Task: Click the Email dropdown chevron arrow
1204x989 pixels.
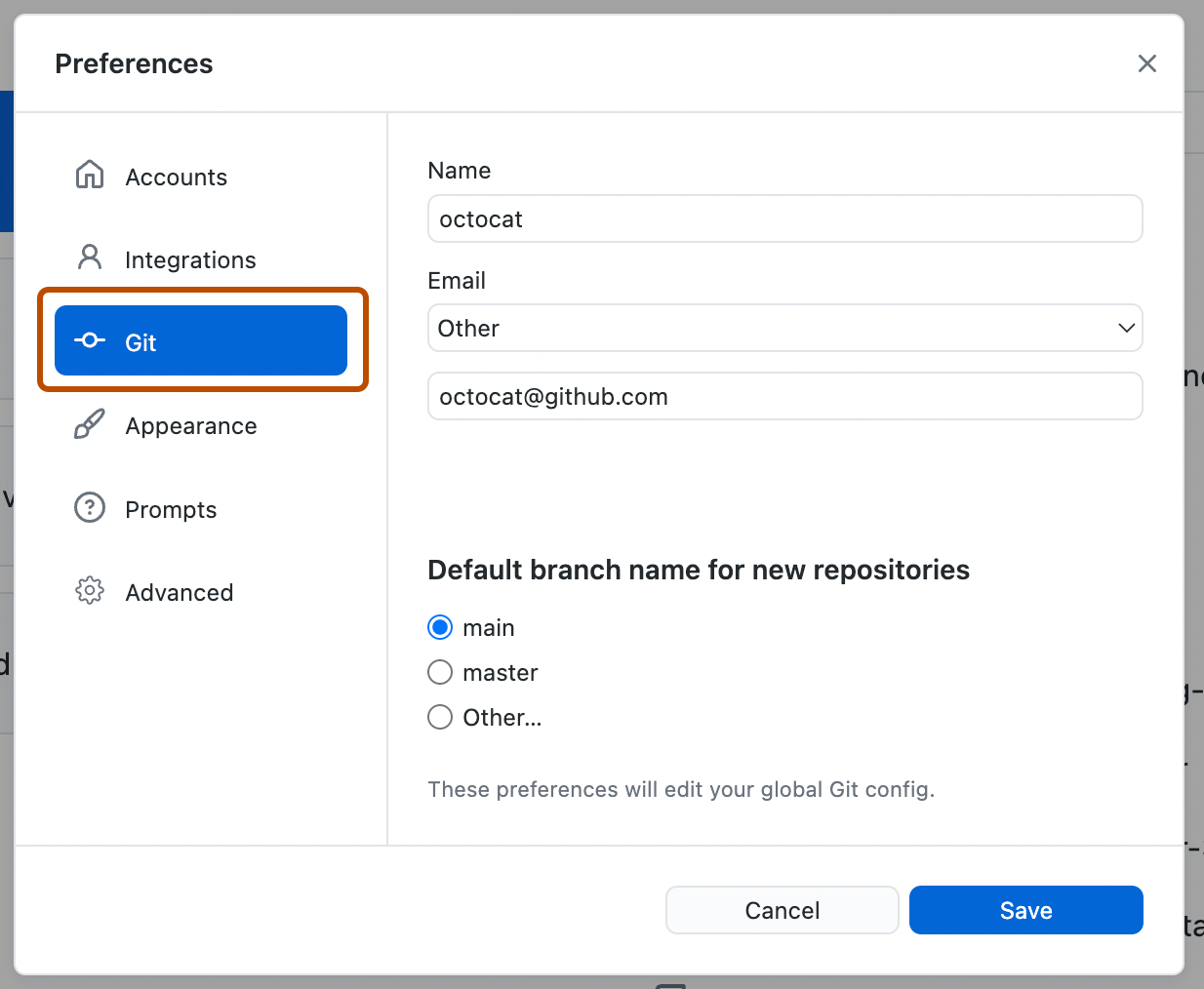Action: point(1126,328)
